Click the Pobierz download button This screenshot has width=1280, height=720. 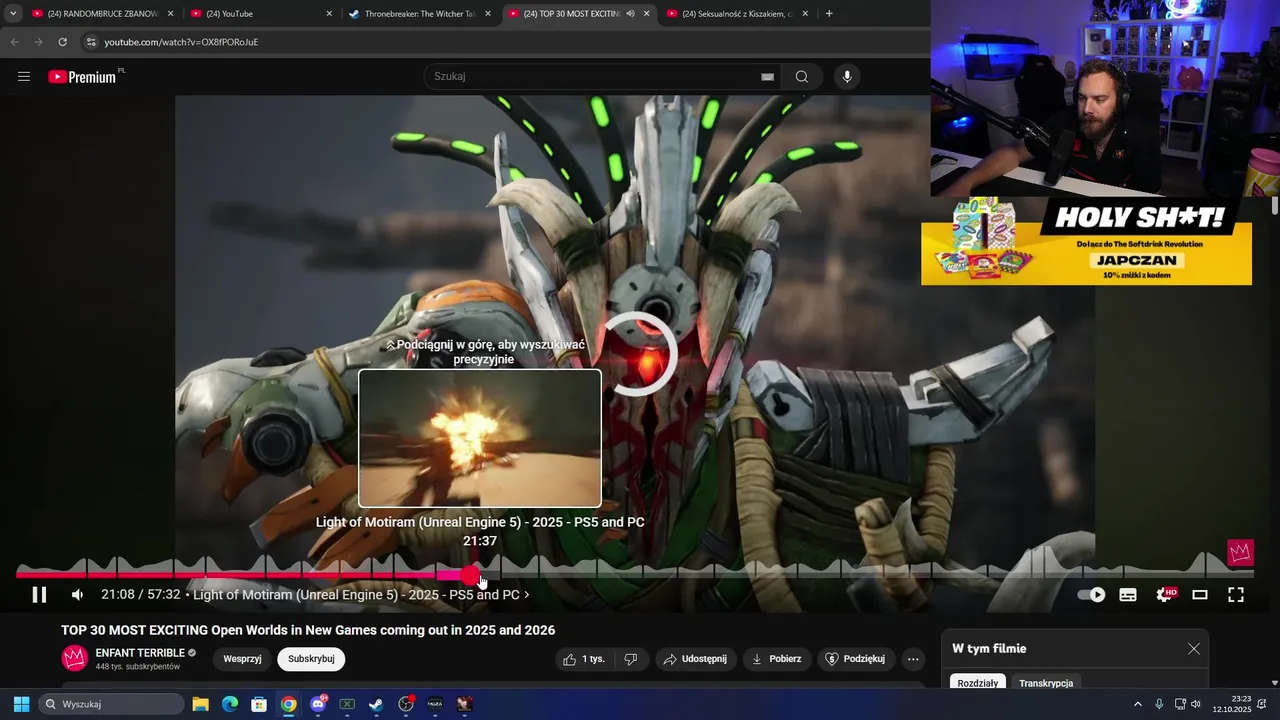point(776,659)
